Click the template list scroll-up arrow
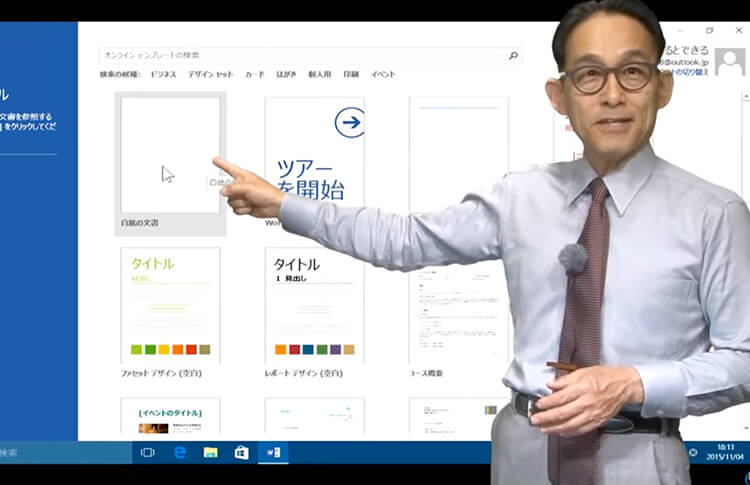Screen dimensions: 750x485 click(x=746, y=97)
